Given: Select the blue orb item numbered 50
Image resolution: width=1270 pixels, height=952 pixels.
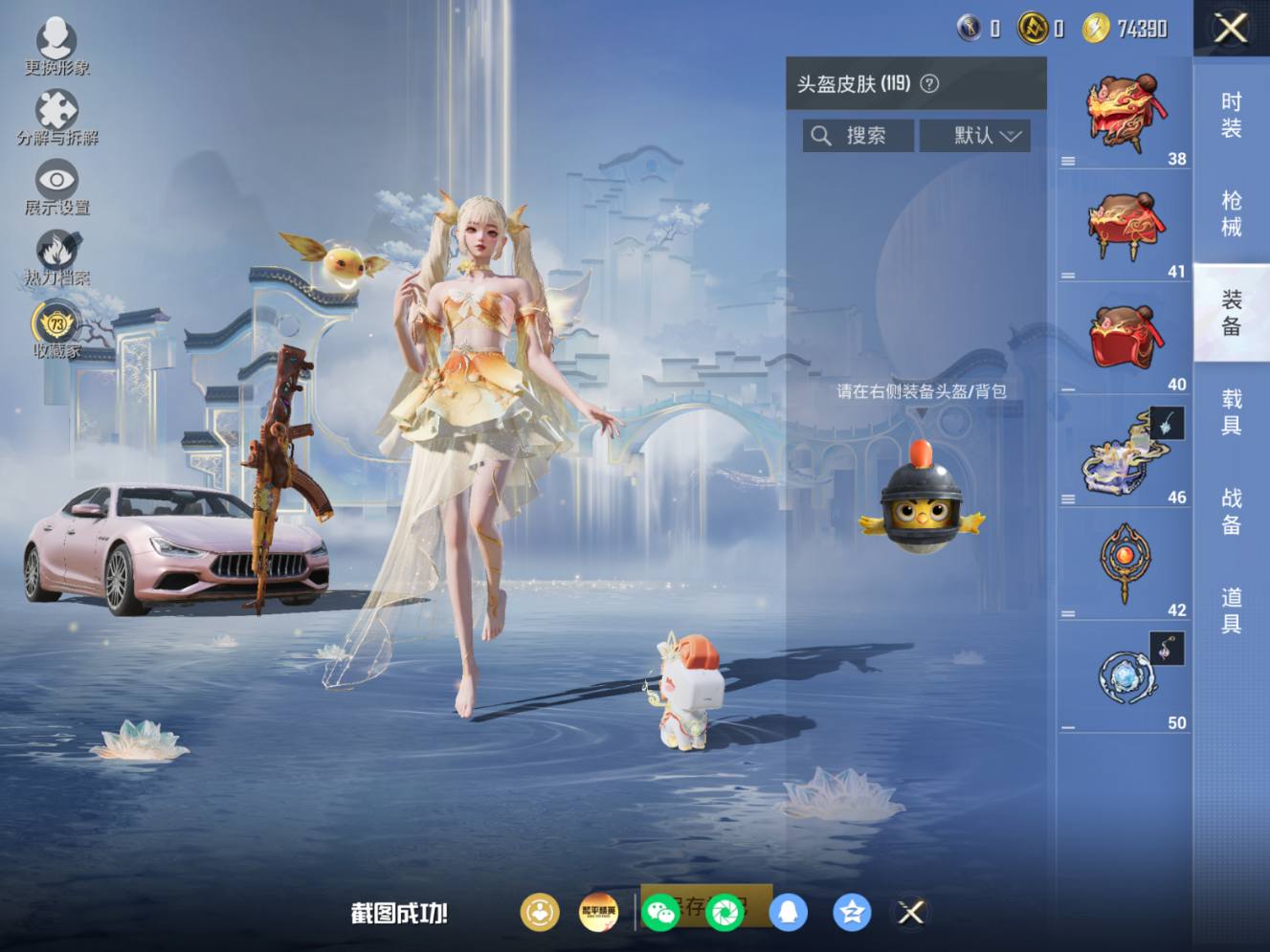Looking at the screenshot, I should click(1125, 677).
